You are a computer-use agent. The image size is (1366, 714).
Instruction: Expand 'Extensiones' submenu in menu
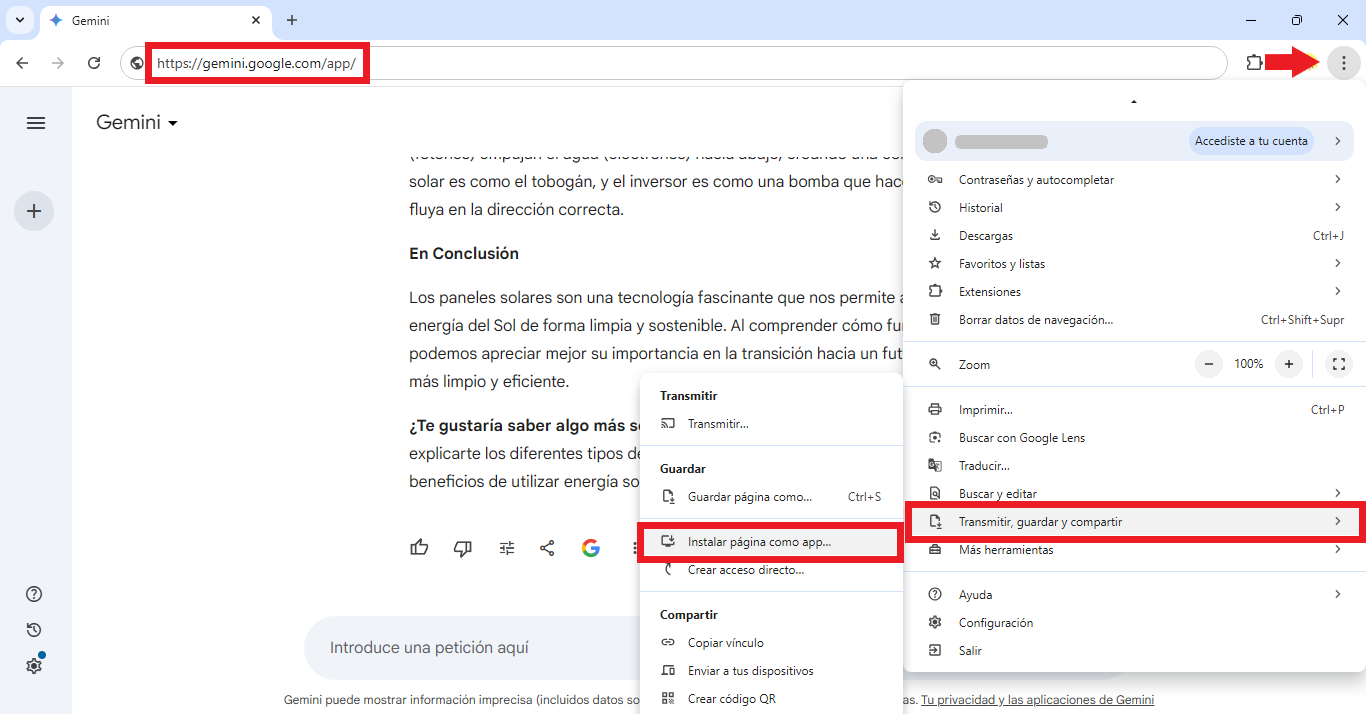1134,292
